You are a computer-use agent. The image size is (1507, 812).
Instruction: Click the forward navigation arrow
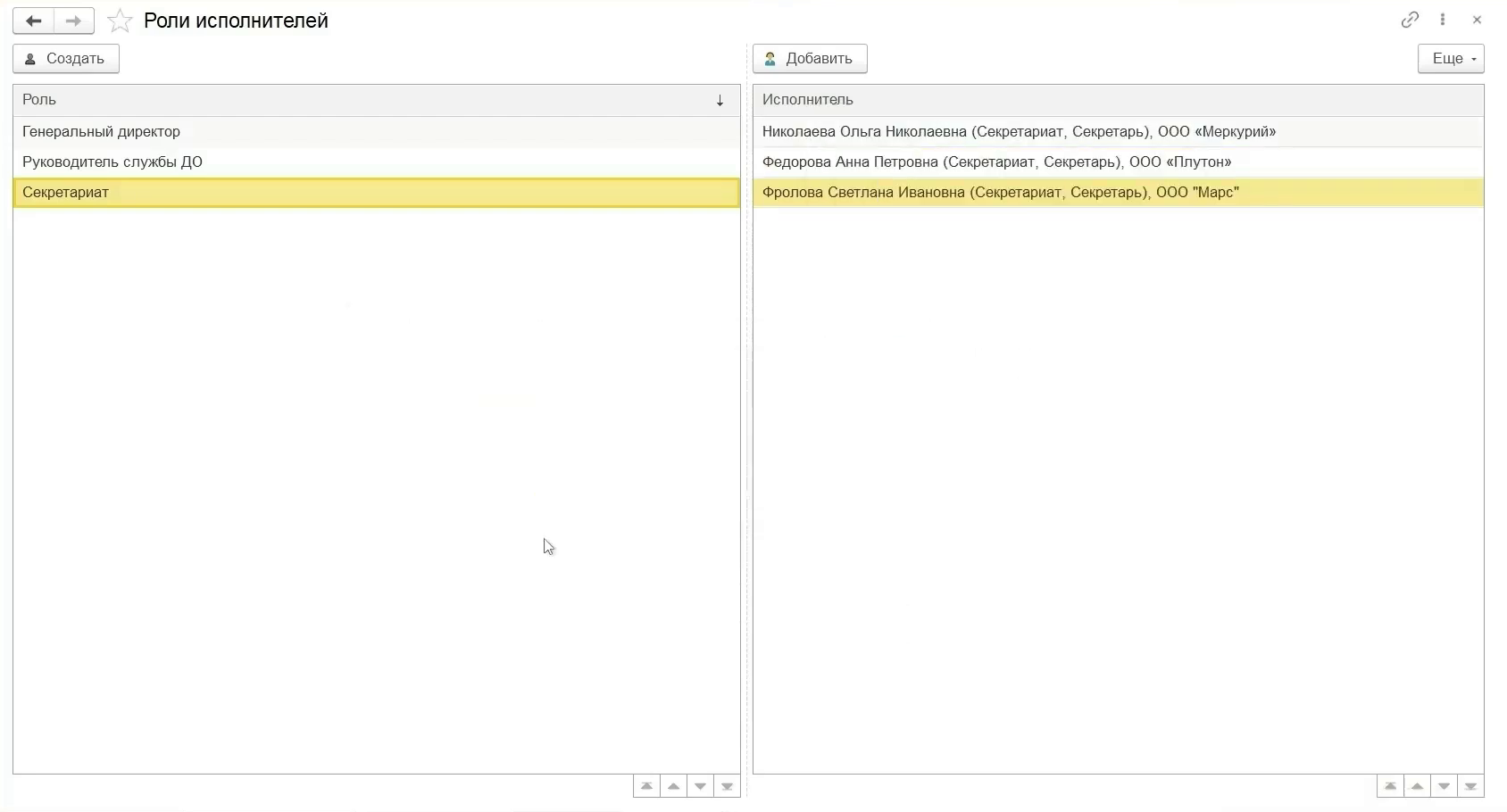click(x=73, y=21)
